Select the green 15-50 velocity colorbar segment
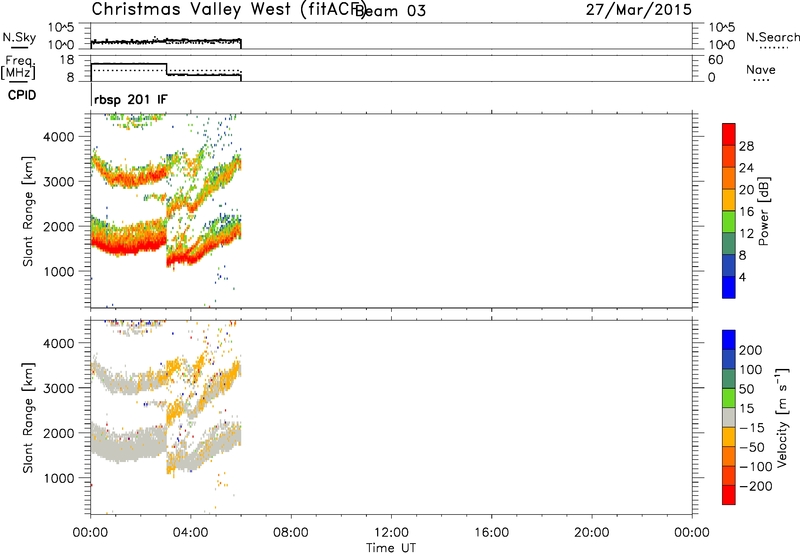800x554 pixels. click(729, 398)
